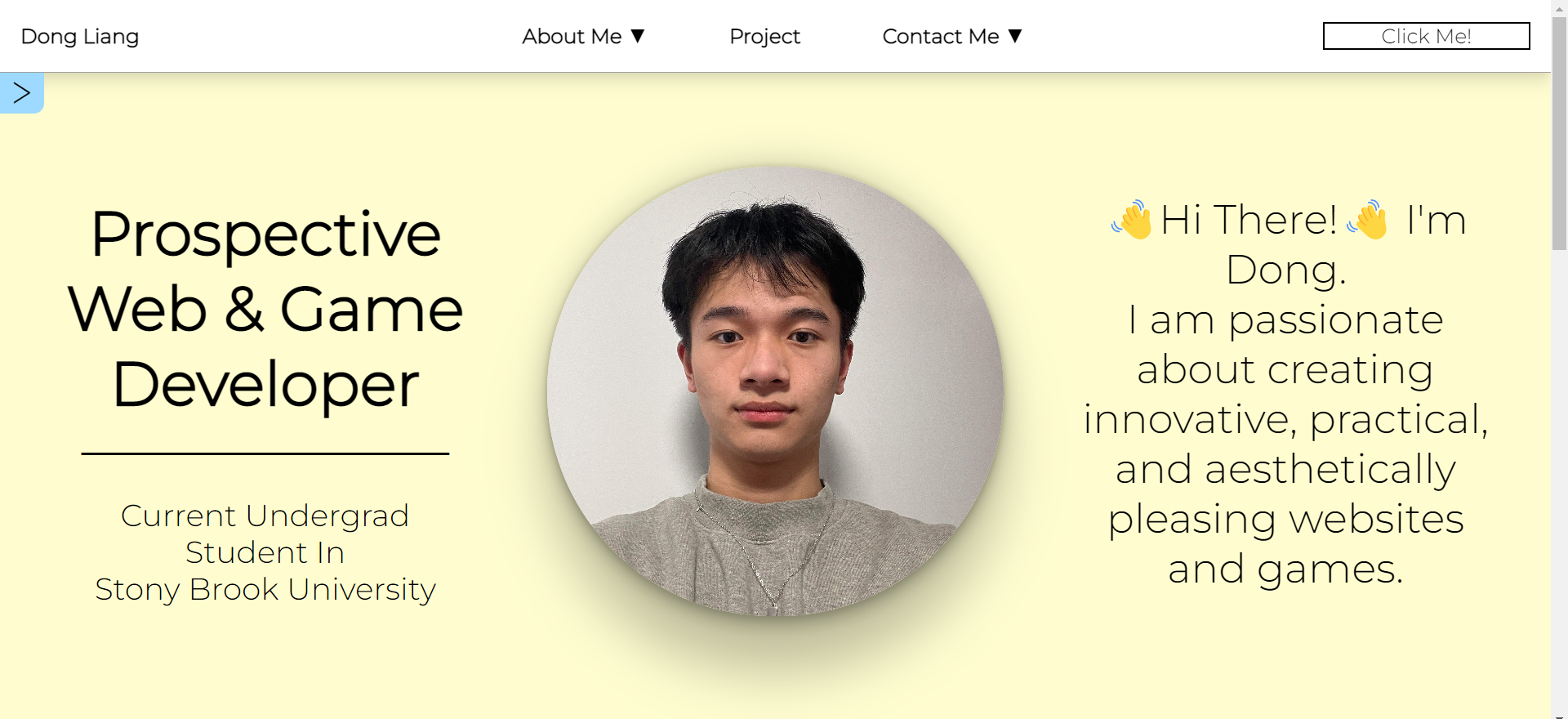Viewport: 1568px width, 719px height.
Task: Click the 'Hi There!' greeting text
Action: tap(1249, 219)
